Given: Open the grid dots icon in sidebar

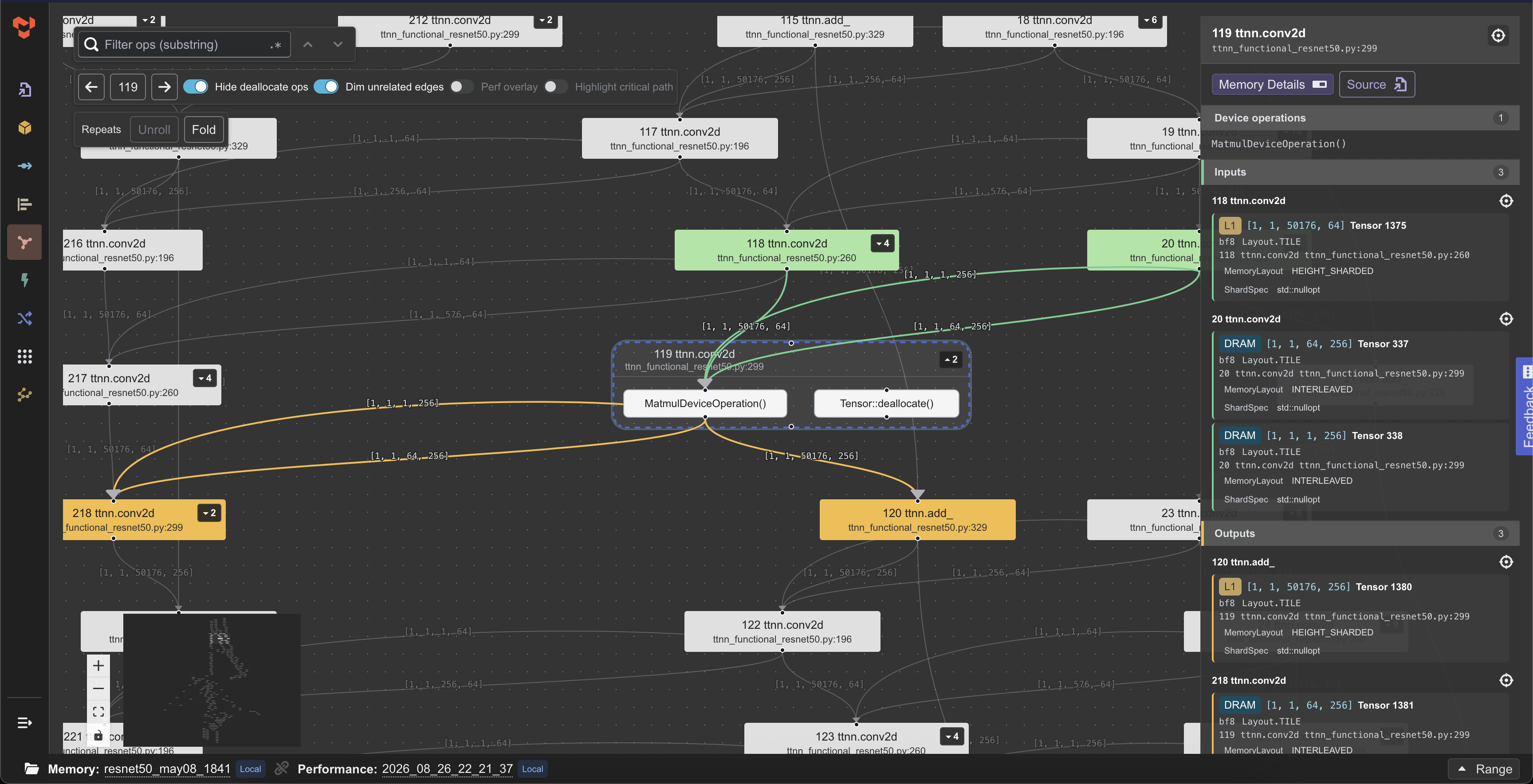Looking at the screenshot, I should click(24, 357).
